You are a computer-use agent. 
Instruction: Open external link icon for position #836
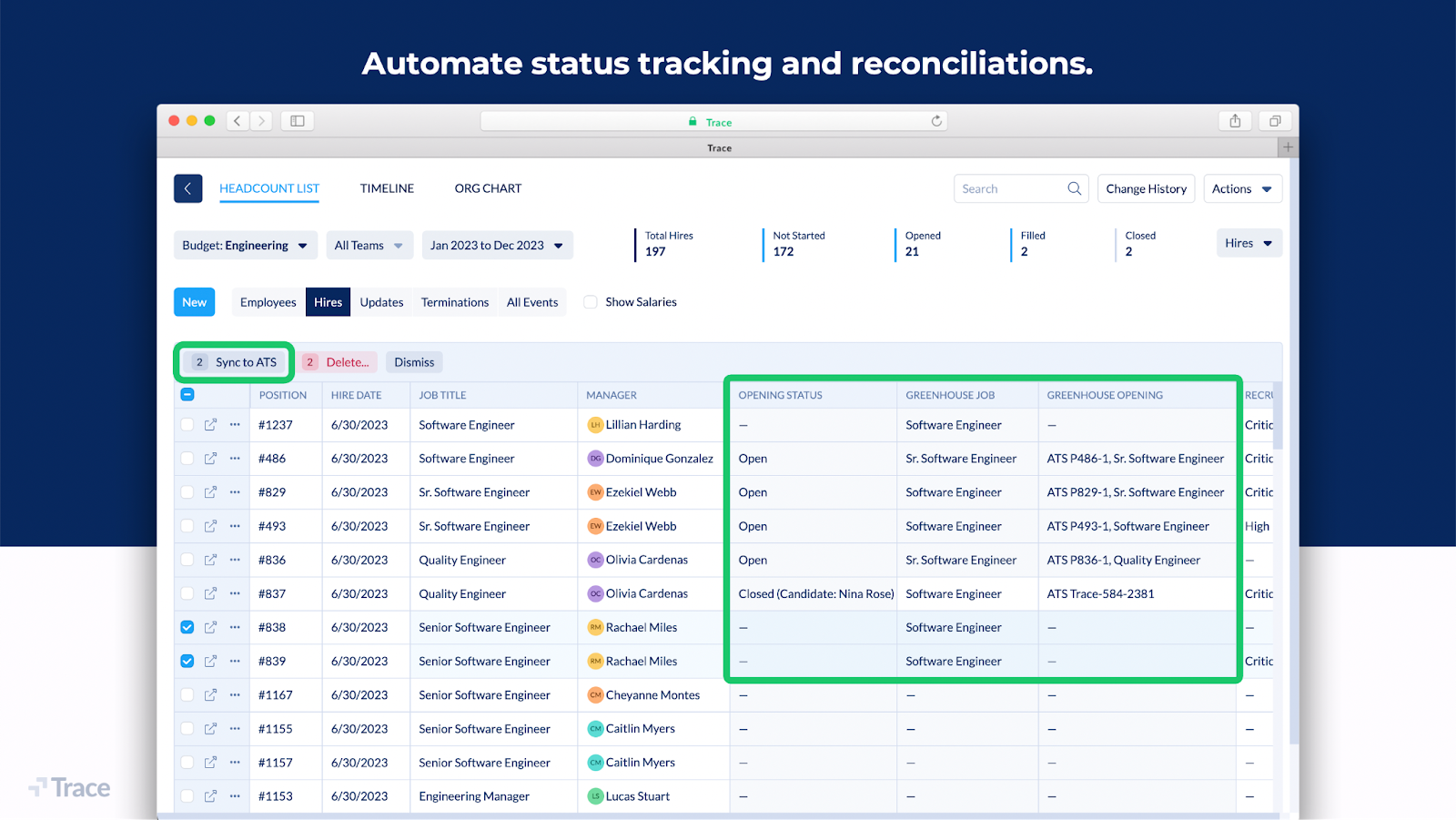pos(210,560)
